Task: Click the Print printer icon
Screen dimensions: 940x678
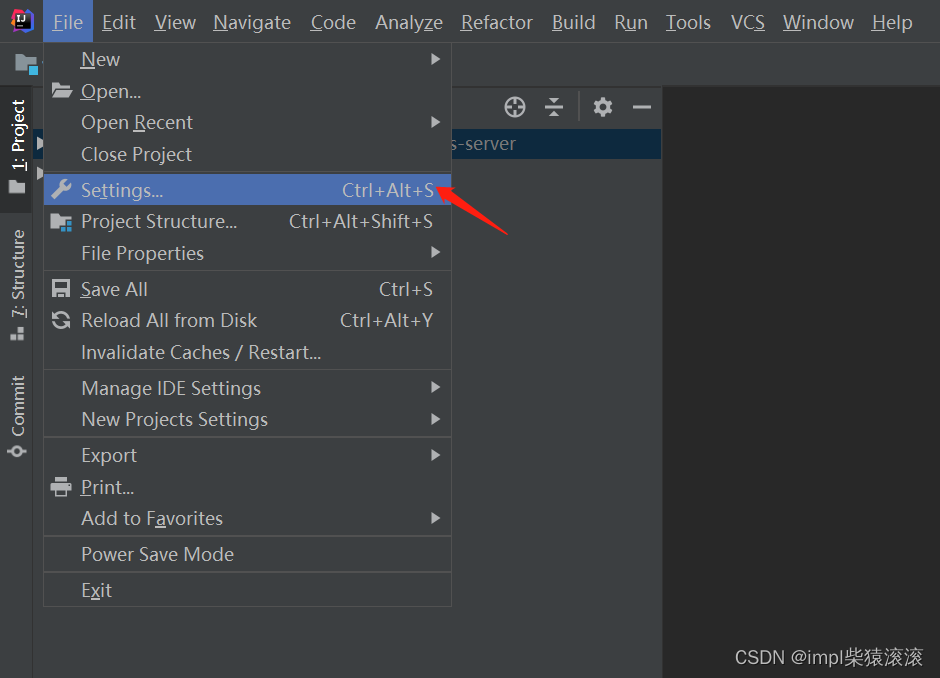Action: click(x=62, y=487)
